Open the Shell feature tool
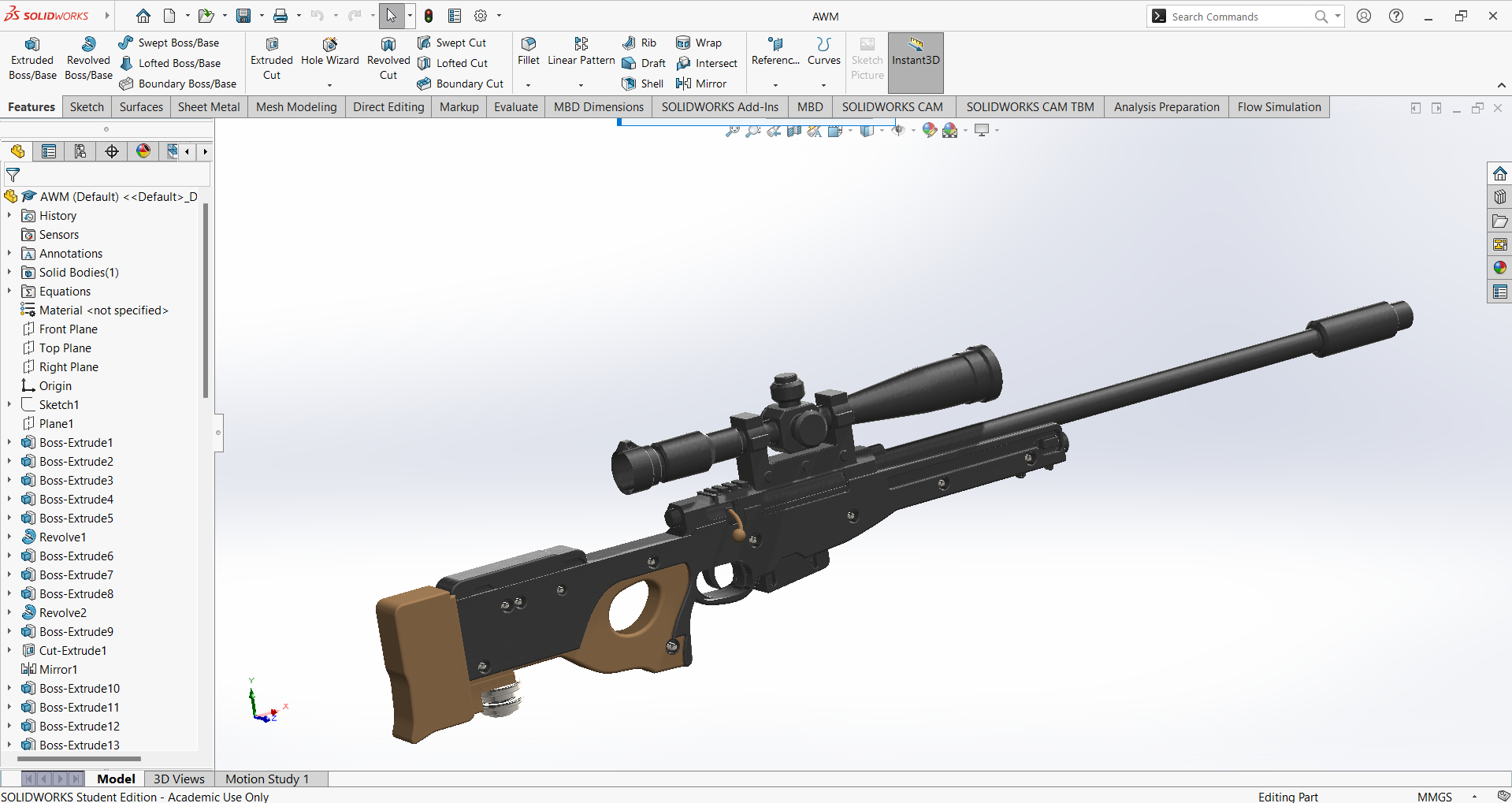 tap(642, 84)
